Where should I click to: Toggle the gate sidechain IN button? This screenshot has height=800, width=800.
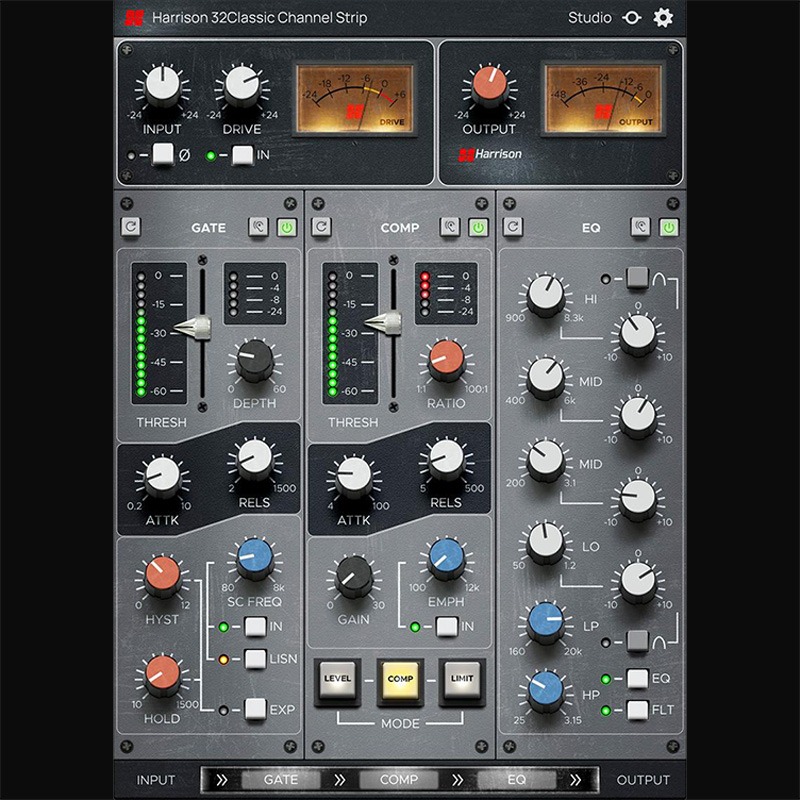[255, 627]
